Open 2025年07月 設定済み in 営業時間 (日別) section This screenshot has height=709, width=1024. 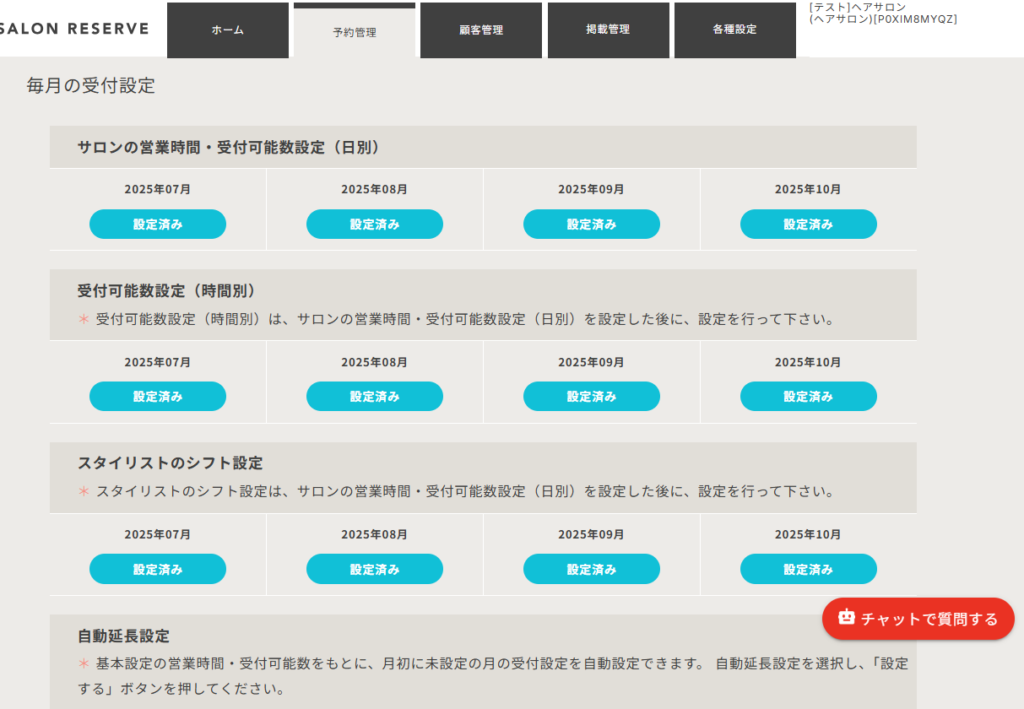pyautogui.click(x=158, y=224)
